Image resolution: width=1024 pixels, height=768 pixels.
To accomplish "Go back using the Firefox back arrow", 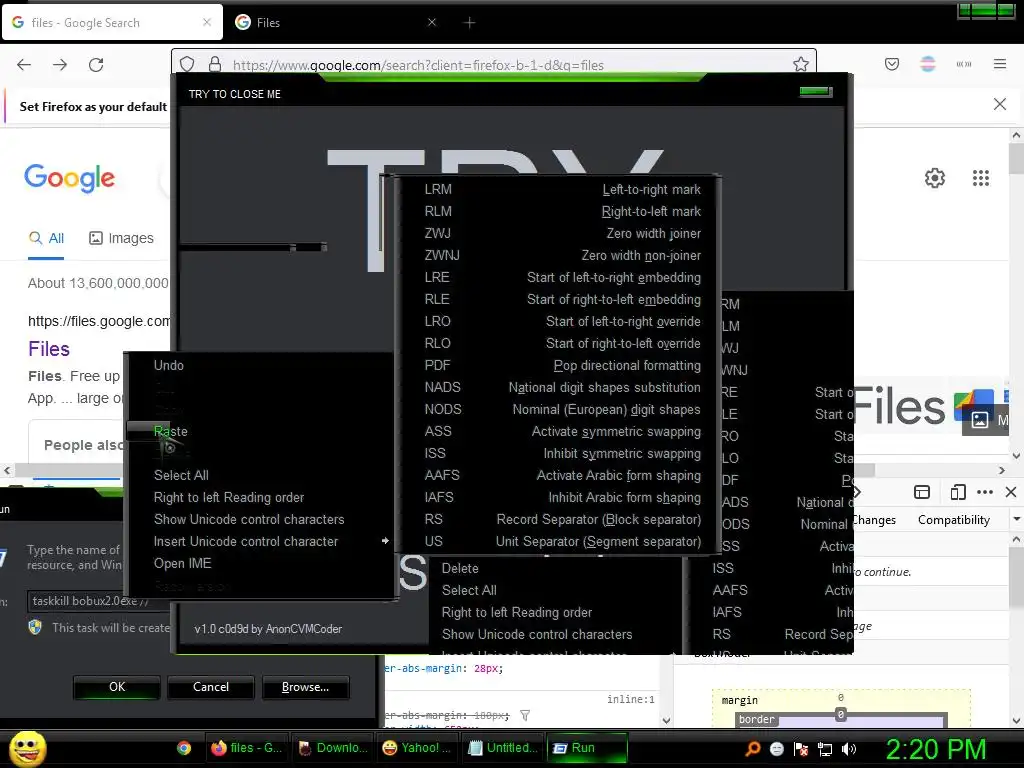I will 24,65.
